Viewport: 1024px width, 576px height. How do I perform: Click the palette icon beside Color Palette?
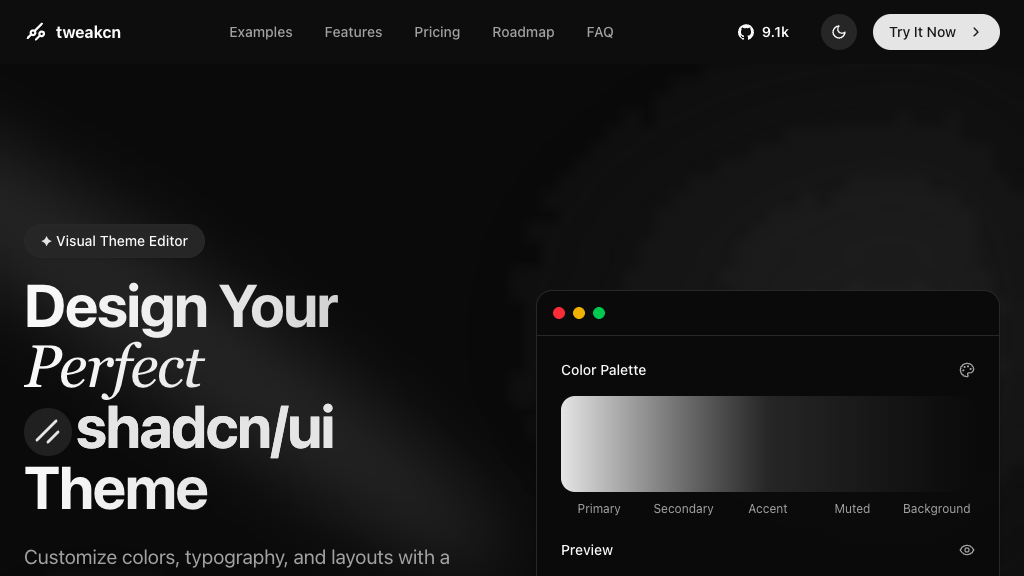[x=966, y=370]
